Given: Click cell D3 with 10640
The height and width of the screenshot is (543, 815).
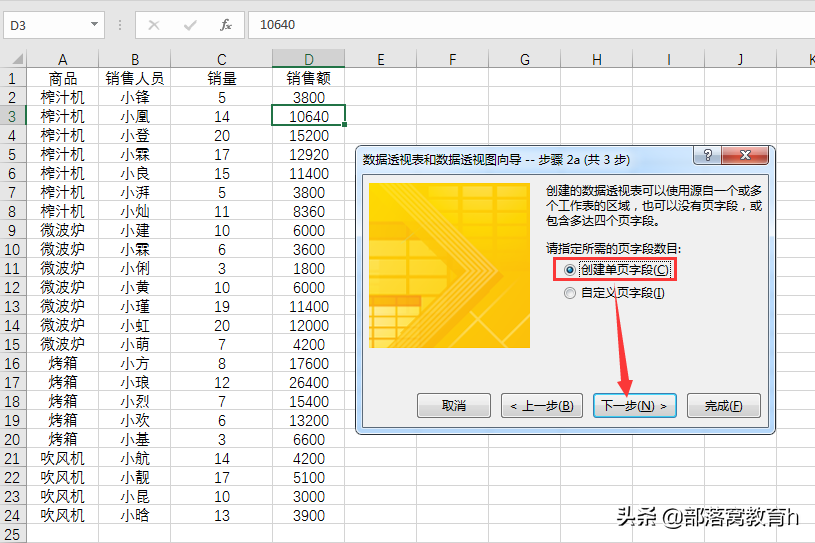Looking at the screenshot, I should point(309,116).
